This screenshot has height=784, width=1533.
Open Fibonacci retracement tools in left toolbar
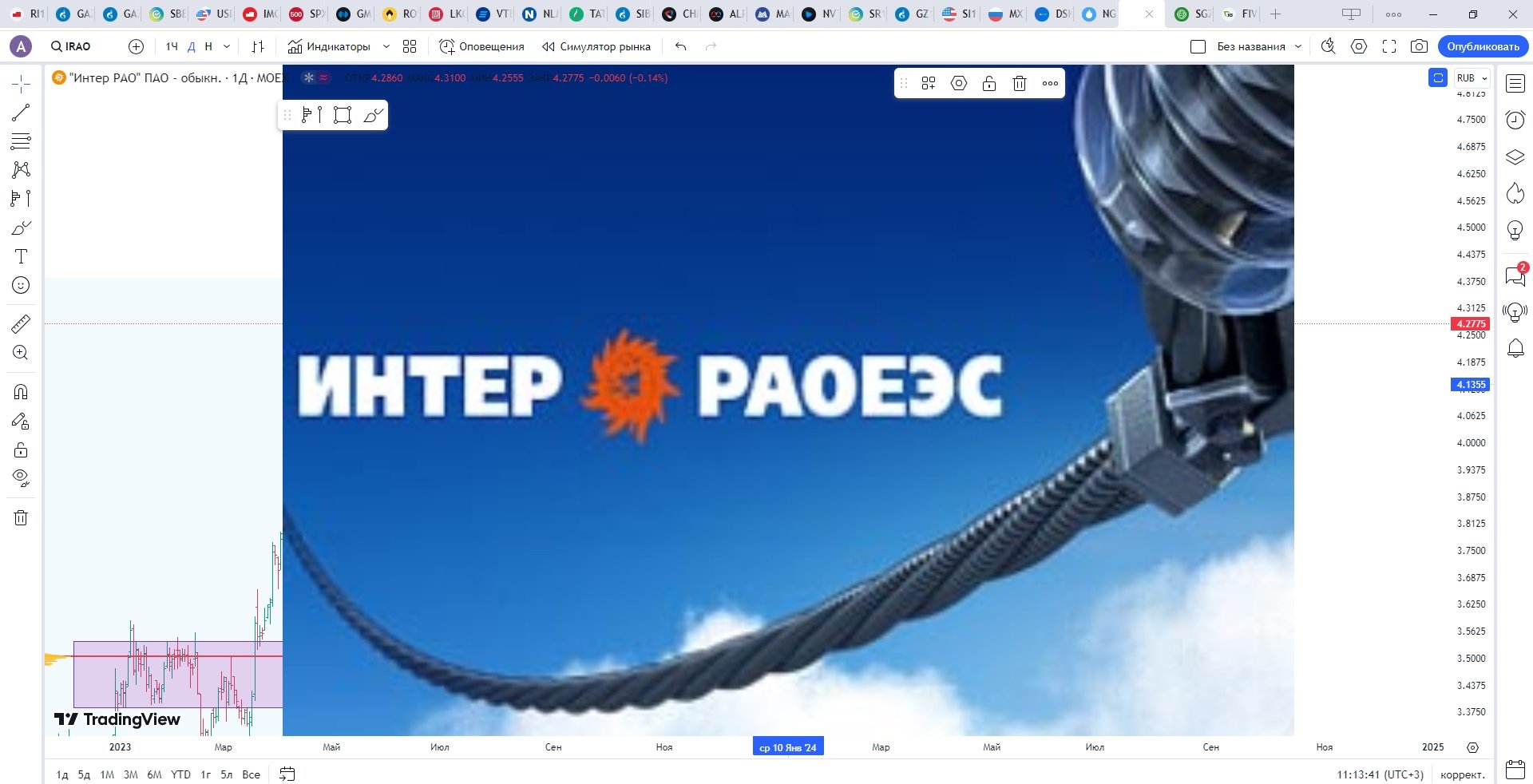coord(21,141)
